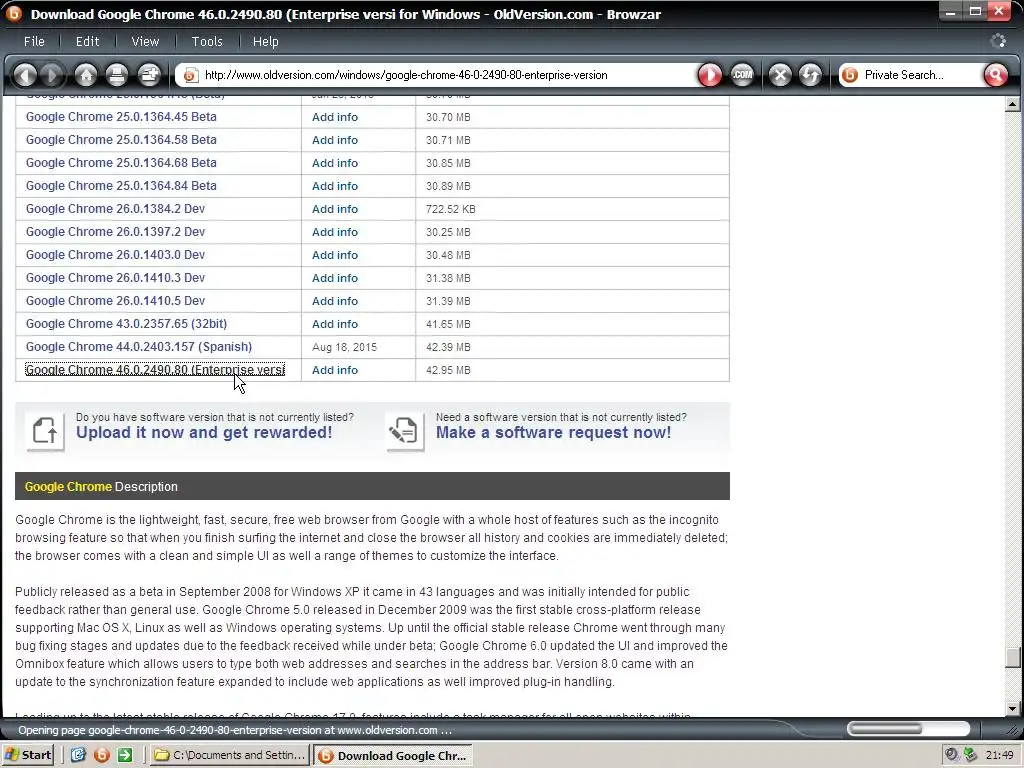Viewport: 1024px width, 768px height.
Task: Click the first system tray icon
Action: tap(952, 755)
